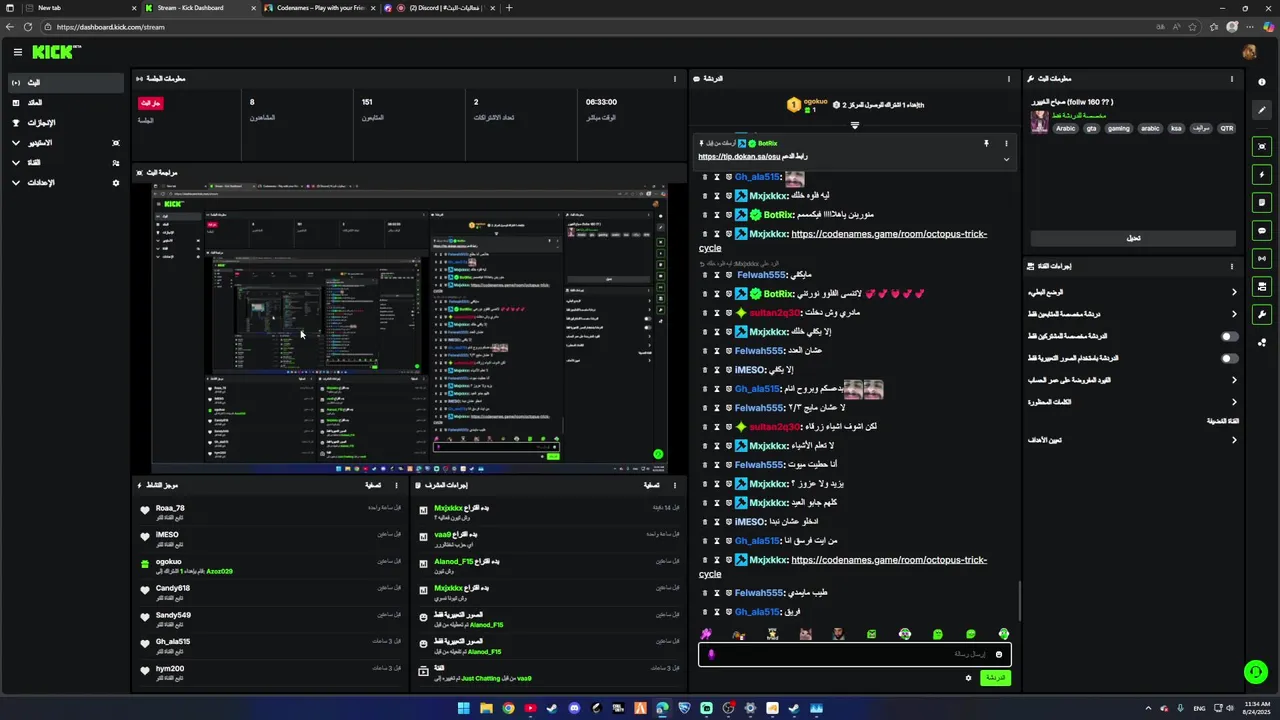Open File Explorer from the taskbar
Screen dimensions: 1280x720
click(x=486, y=709)
